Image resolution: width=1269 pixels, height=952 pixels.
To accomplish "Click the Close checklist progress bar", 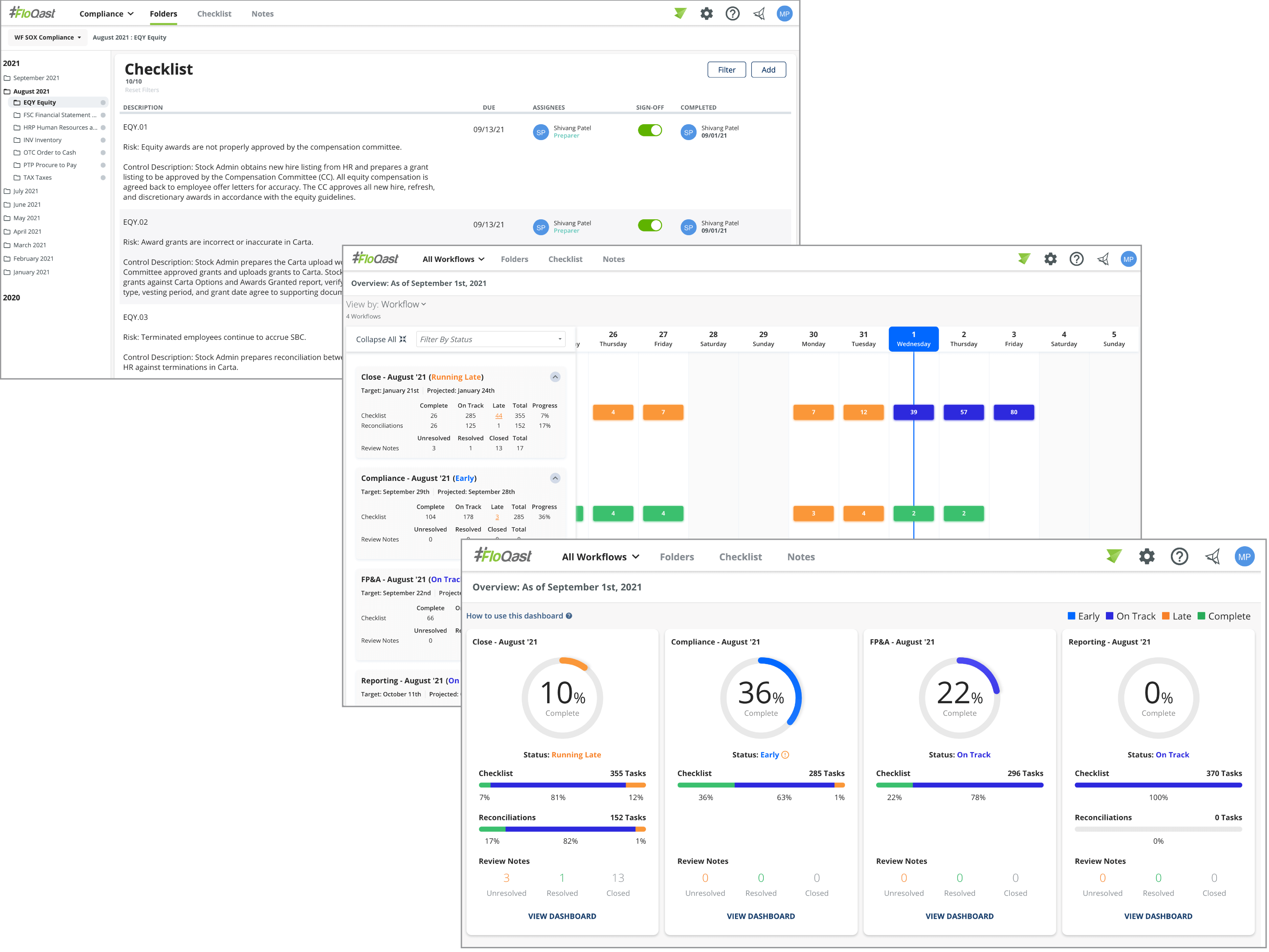I will pyautogui.click(x=562, y=785).
